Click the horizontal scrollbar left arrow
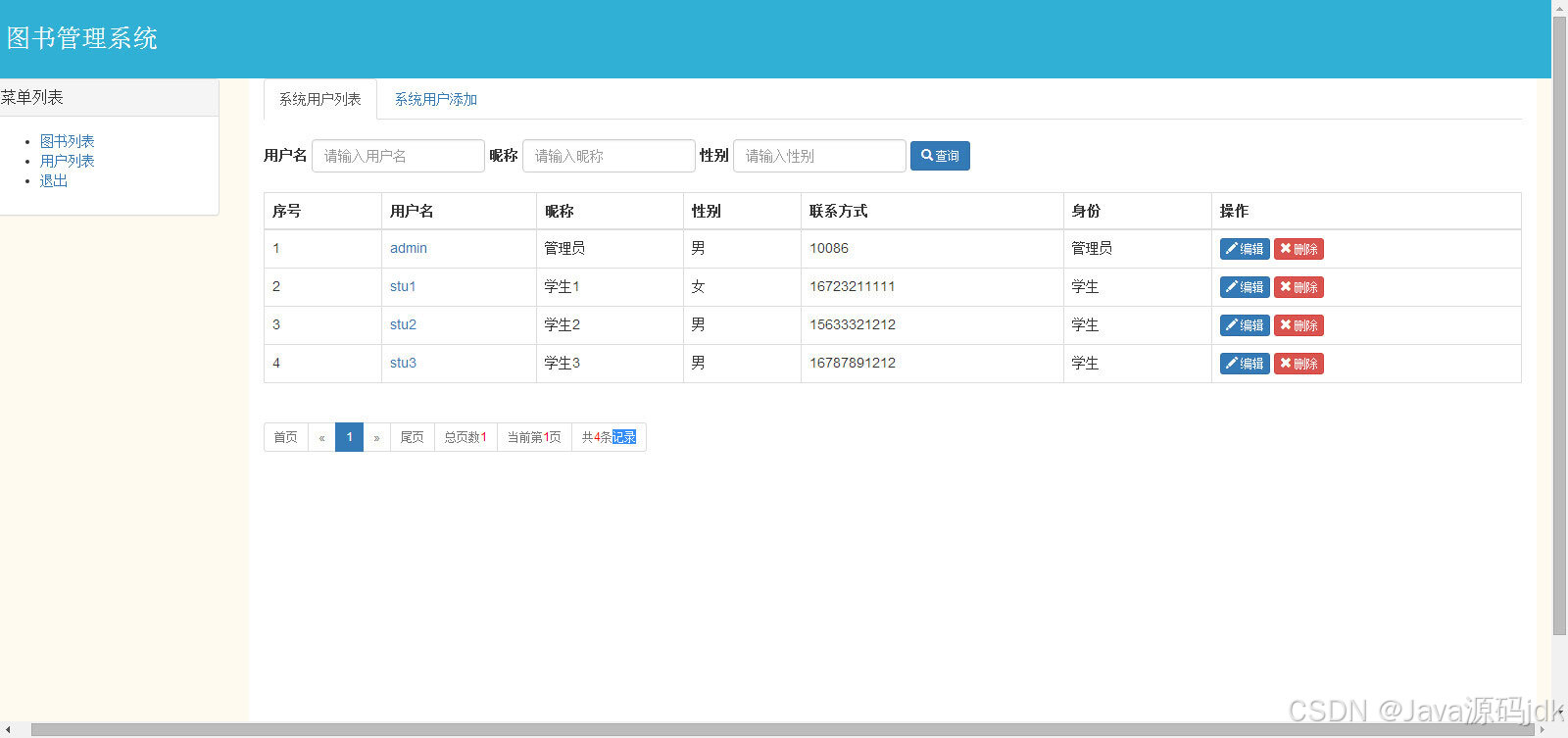 [x=7, y=730]
